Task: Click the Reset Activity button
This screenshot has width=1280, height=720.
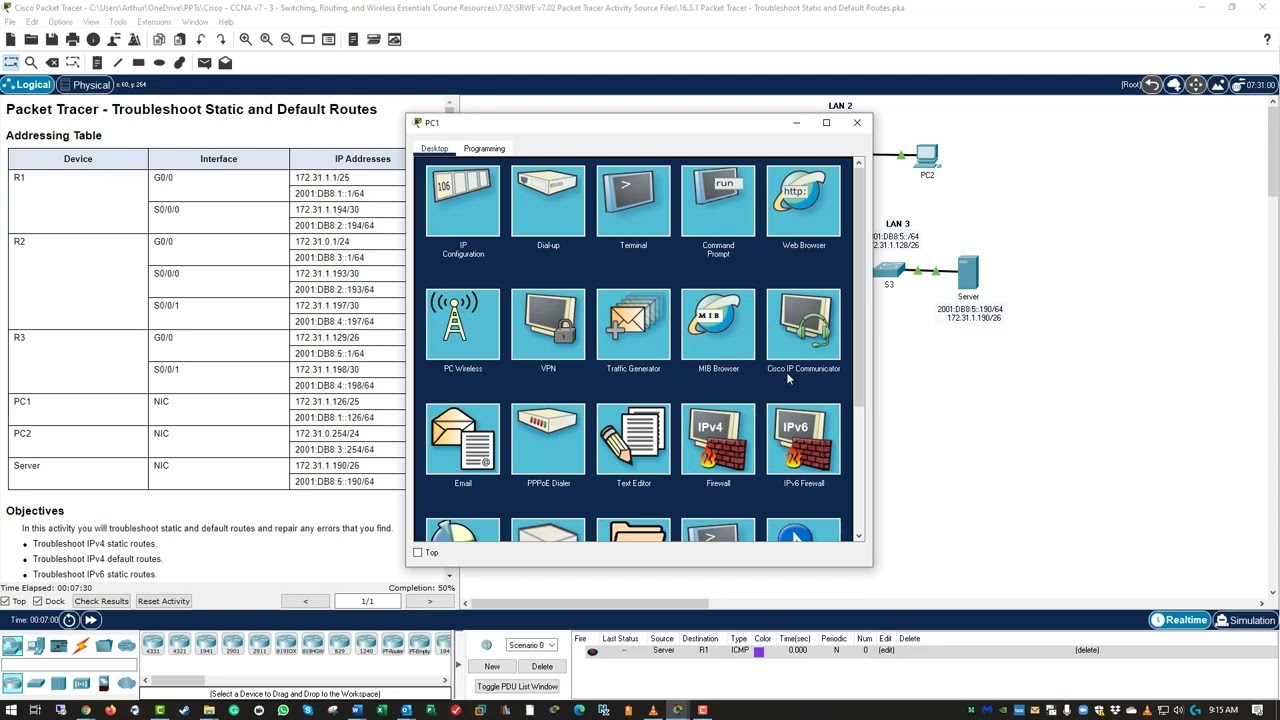Action: click(164, 601)
